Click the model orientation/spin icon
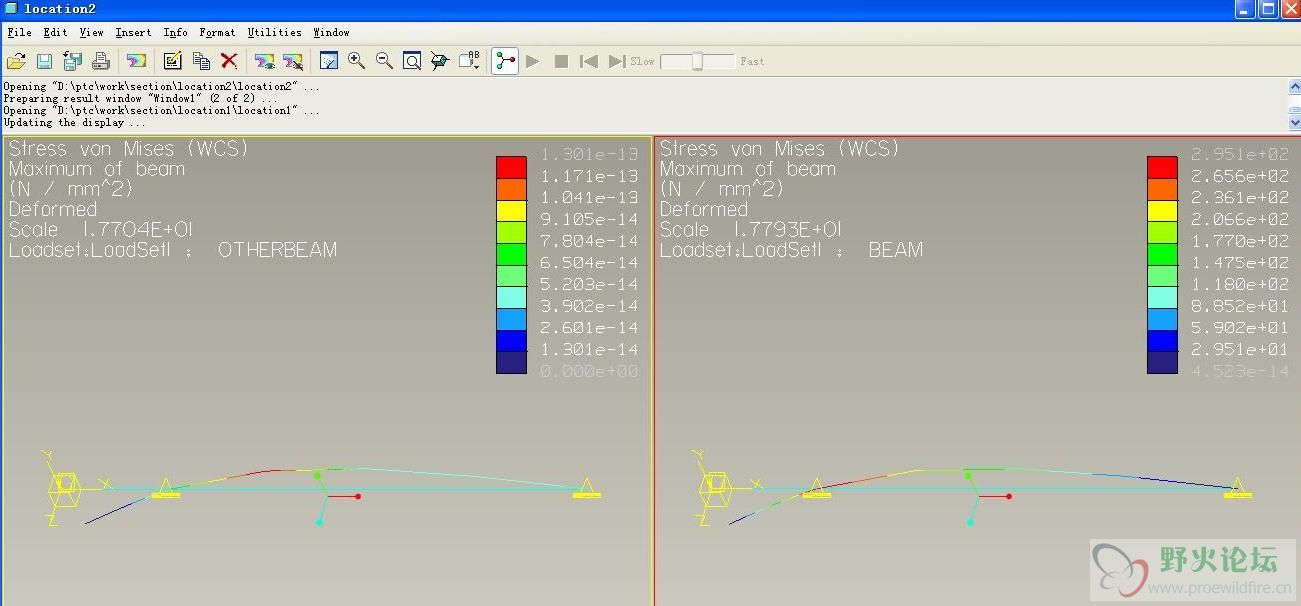 click(x=440, y=61)
